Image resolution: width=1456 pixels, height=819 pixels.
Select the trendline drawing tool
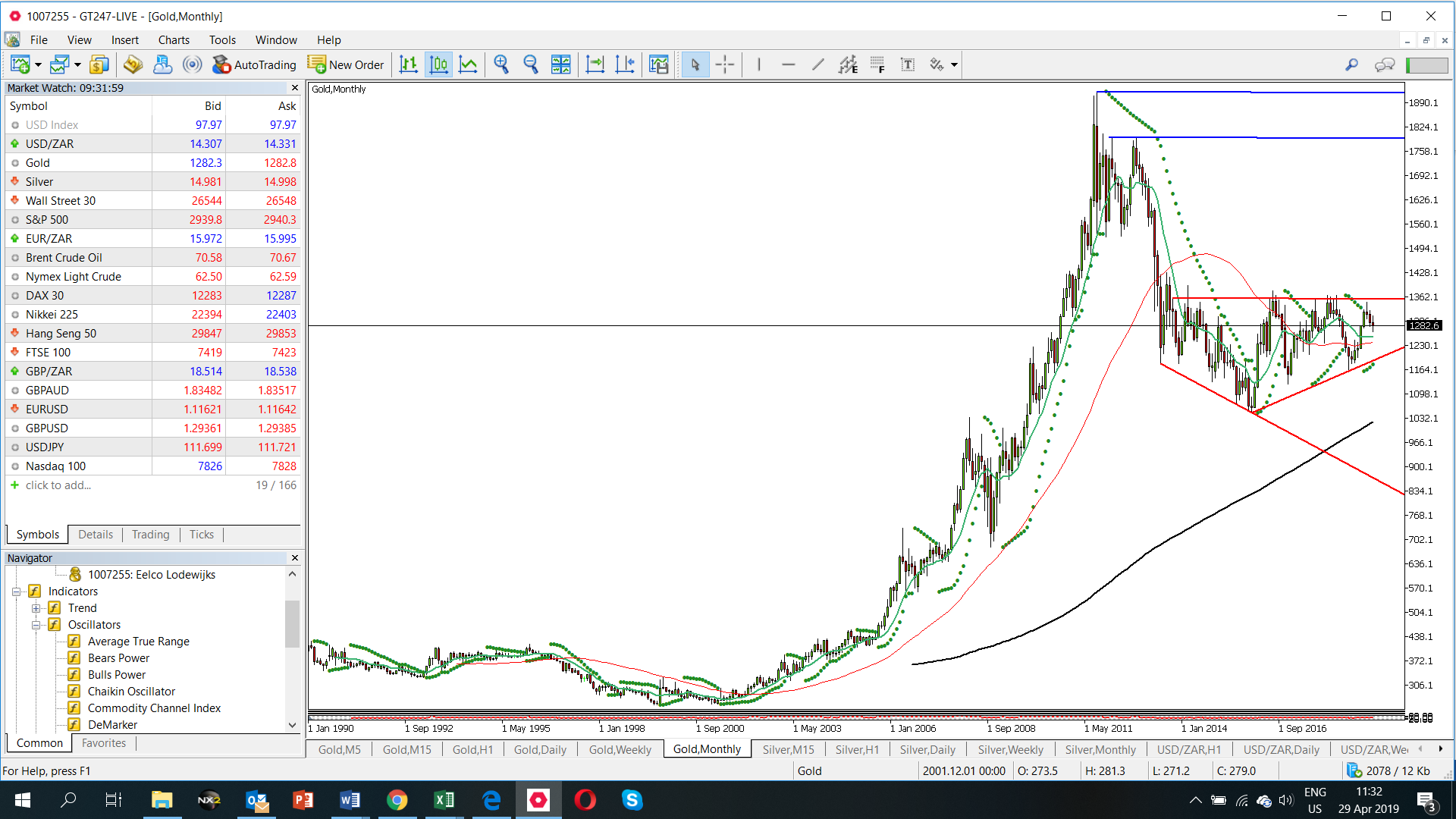[x=817, y=64]
